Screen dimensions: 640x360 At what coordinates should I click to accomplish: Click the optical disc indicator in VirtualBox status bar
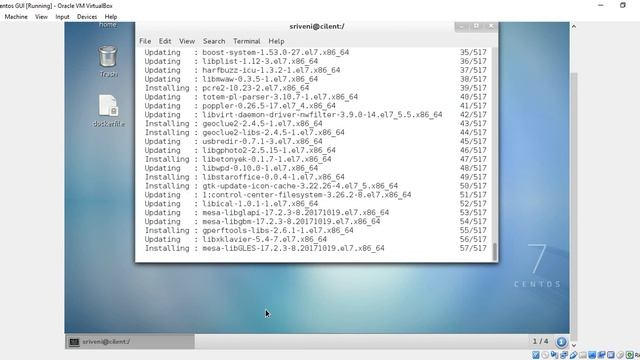point(545,355)
